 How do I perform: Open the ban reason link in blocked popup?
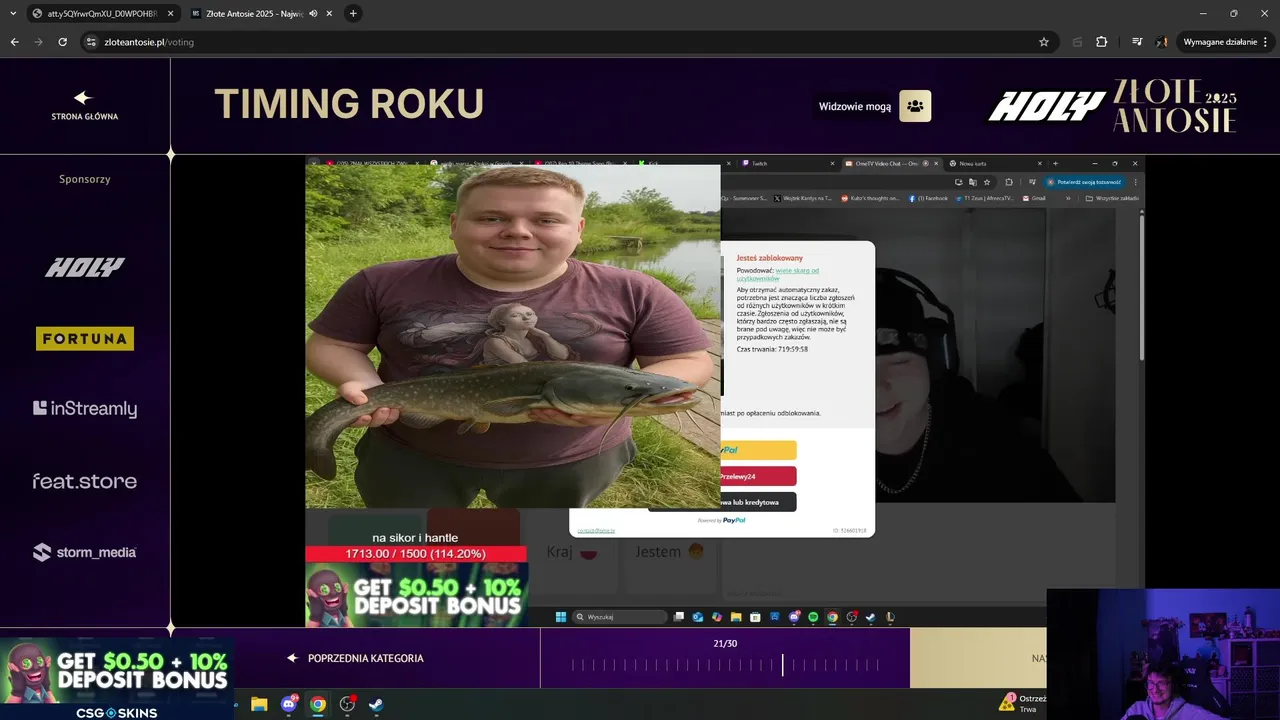coord(778,274)
